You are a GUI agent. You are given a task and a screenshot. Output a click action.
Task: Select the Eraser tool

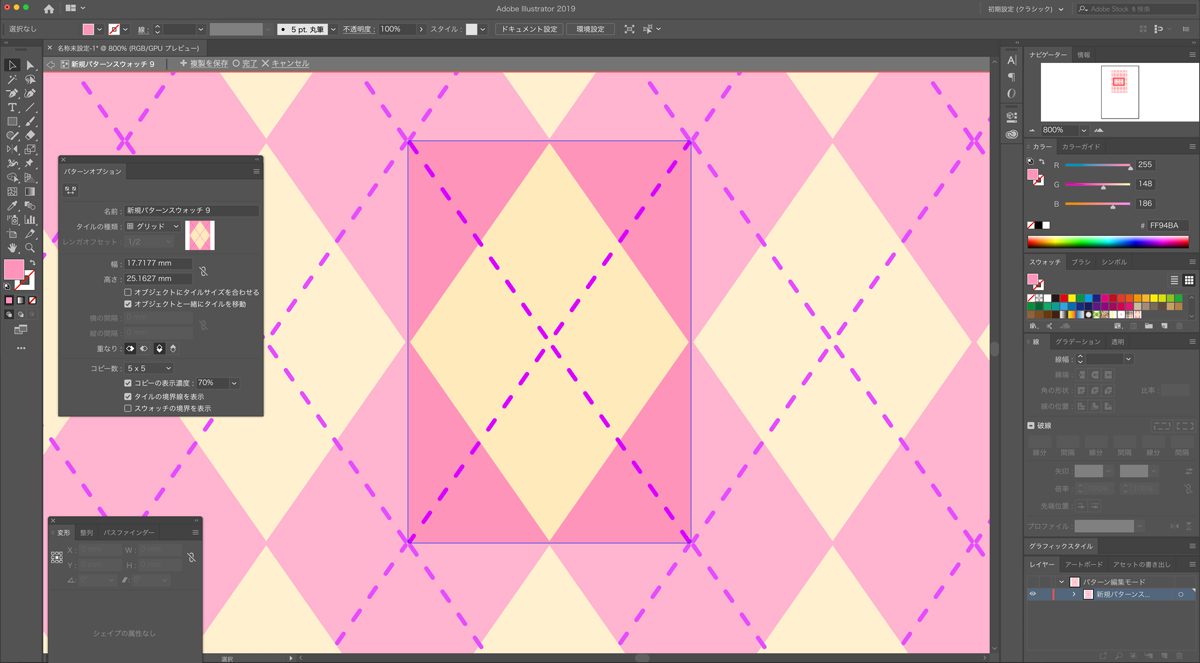tap(30, 135)
